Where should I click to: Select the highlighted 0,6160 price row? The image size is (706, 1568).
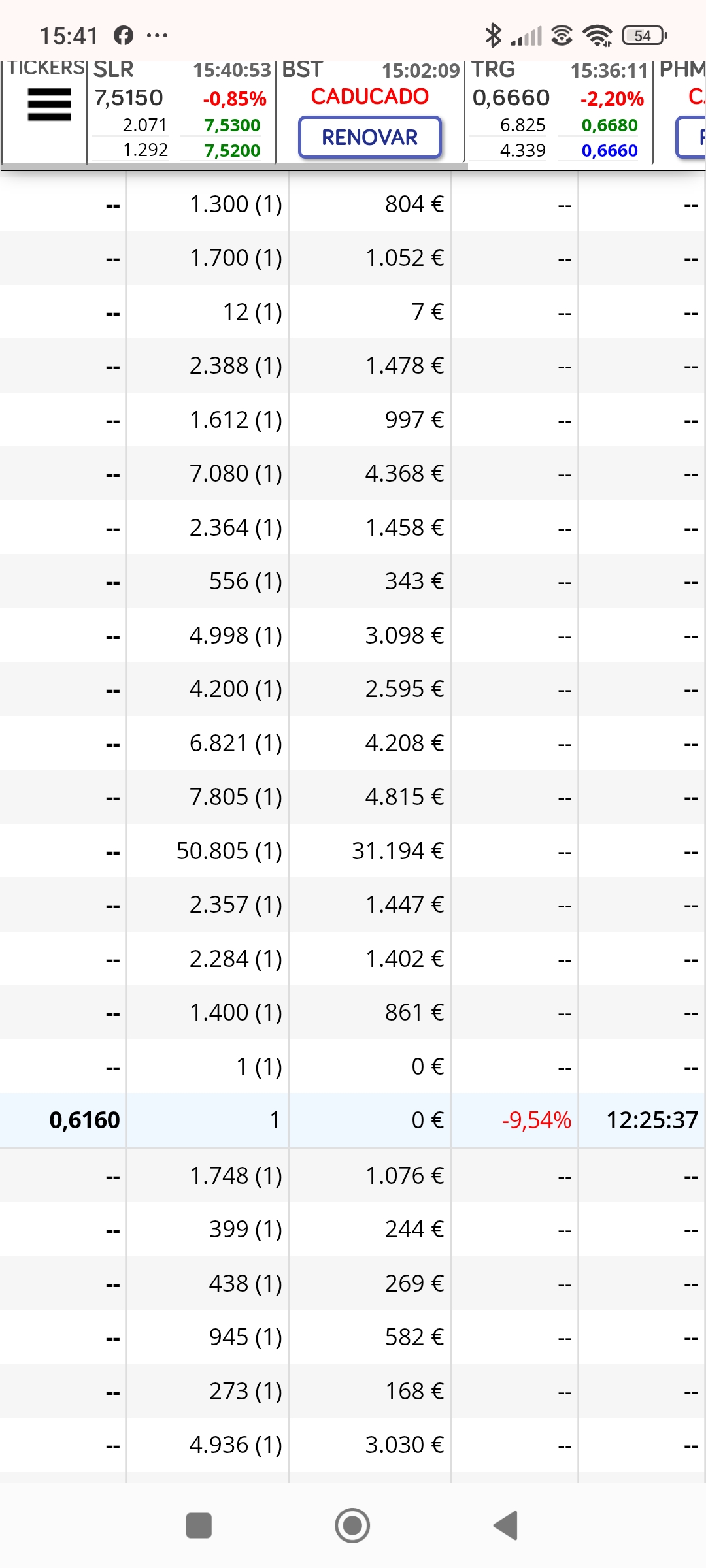click(x=353, y=1120)
